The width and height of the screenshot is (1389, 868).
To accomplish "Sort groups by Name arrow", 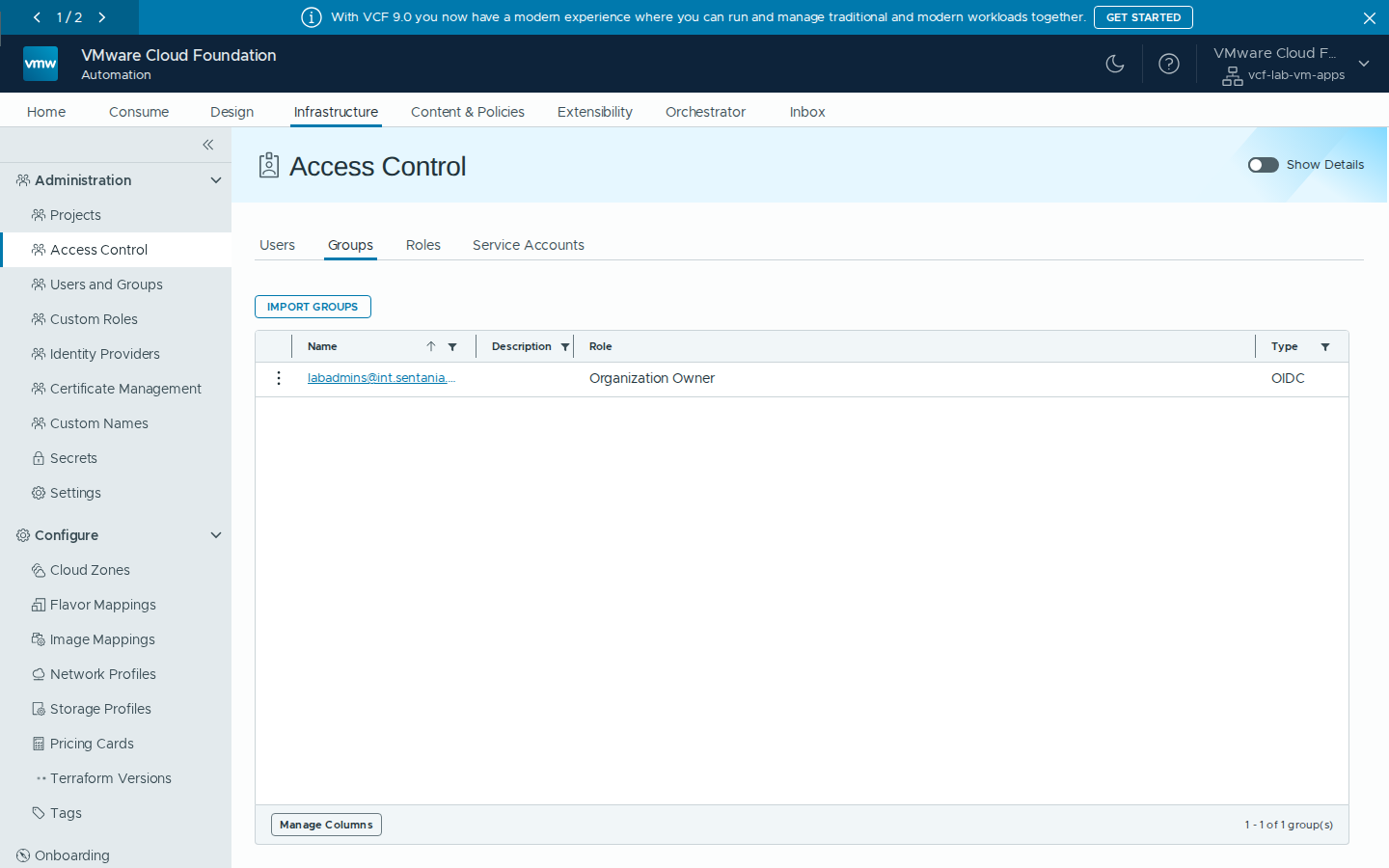I will point(431,346).
